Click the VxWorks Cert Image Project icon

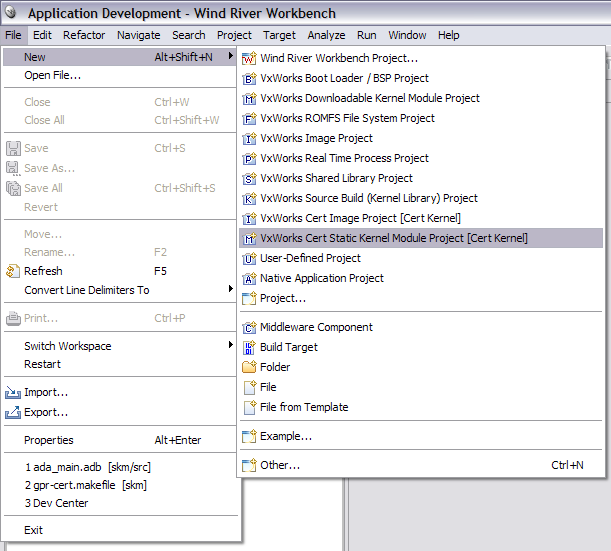tap(249, 218)
